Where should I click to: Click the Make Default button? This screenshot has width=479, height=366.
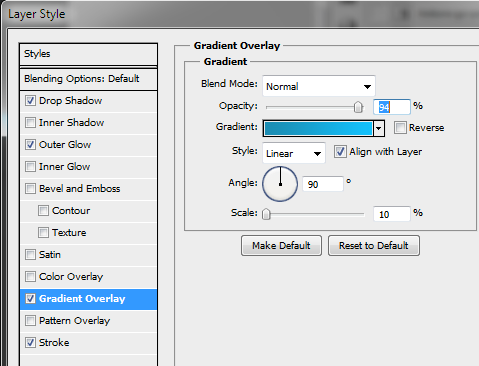click(281, 246)
